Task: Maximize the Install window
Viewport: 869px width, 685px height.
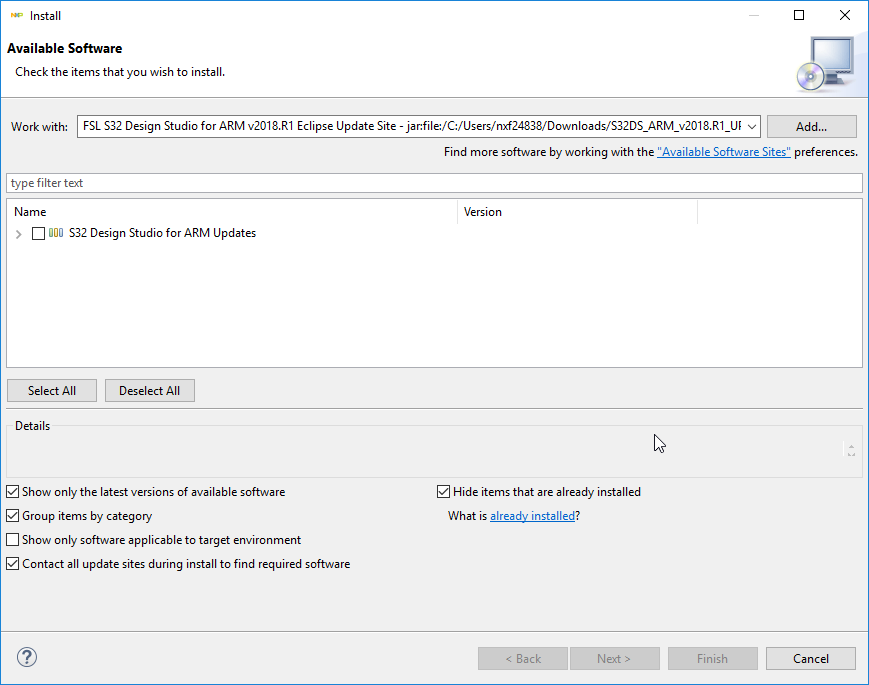Action: [x=799, y=16]
